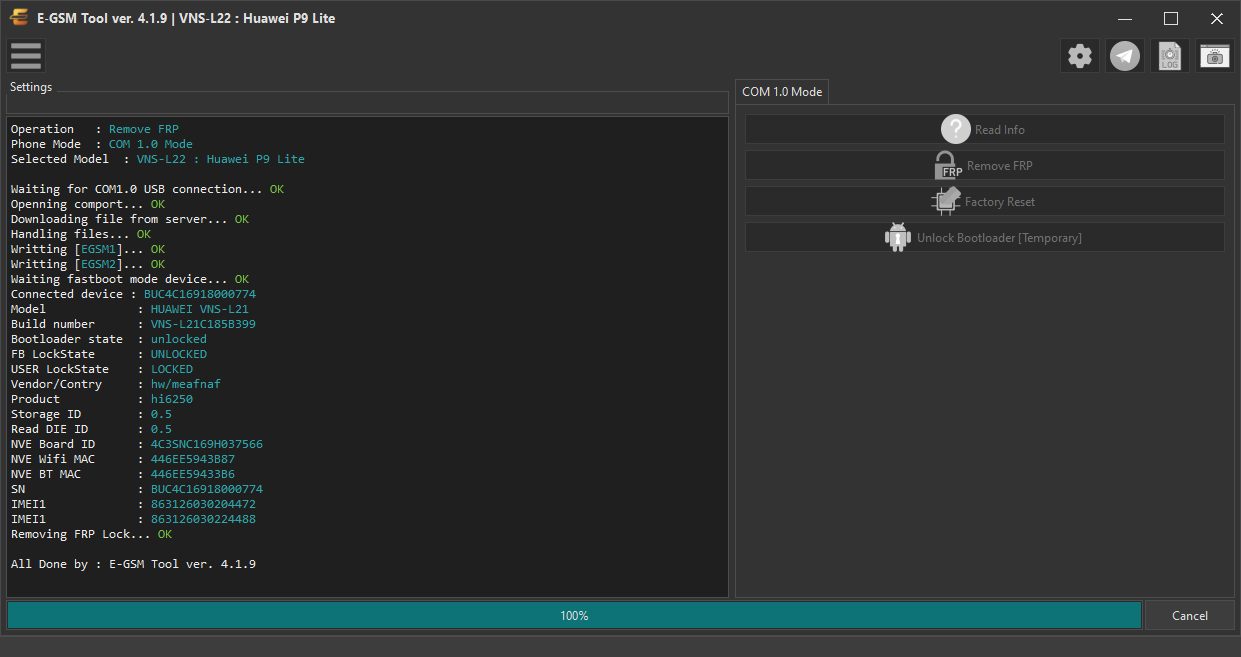
Task: Click the Factory Reset button
Action: tap(985, 201)
